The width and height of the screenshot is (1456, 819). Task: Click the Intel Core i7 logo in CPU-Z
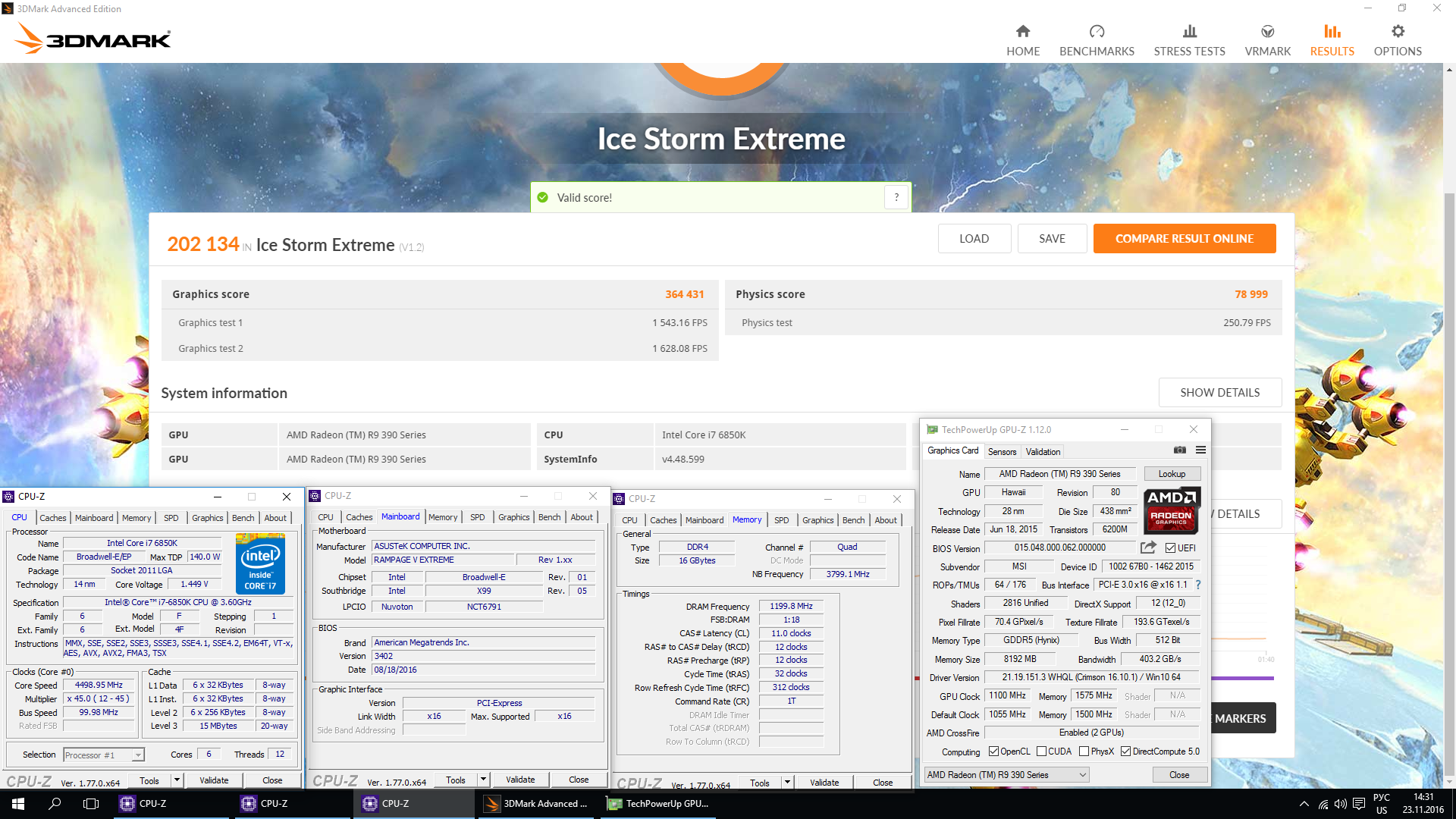(260, 563)
